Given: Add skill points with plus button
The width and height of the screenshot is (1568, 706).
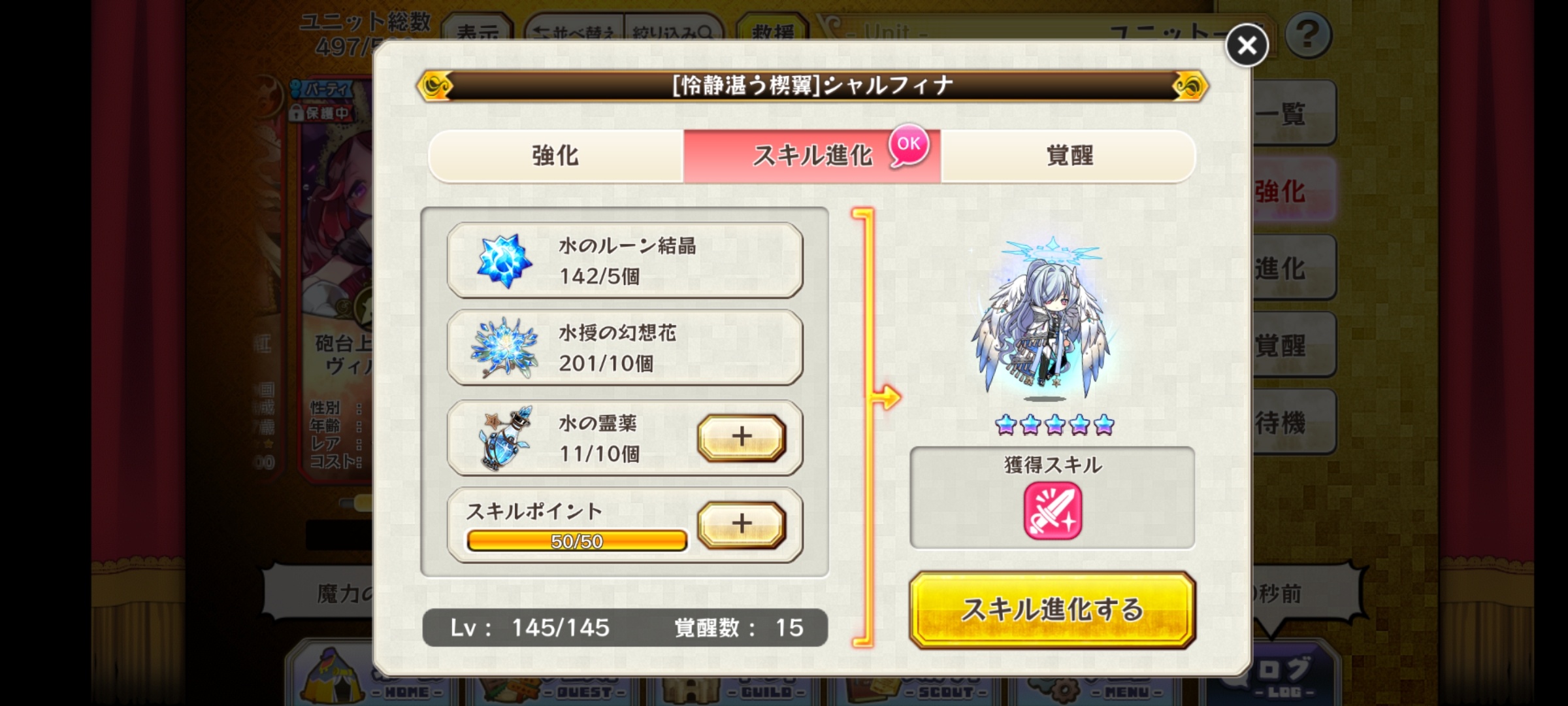Looking at the screenshot, I should [x=742, y=524].
